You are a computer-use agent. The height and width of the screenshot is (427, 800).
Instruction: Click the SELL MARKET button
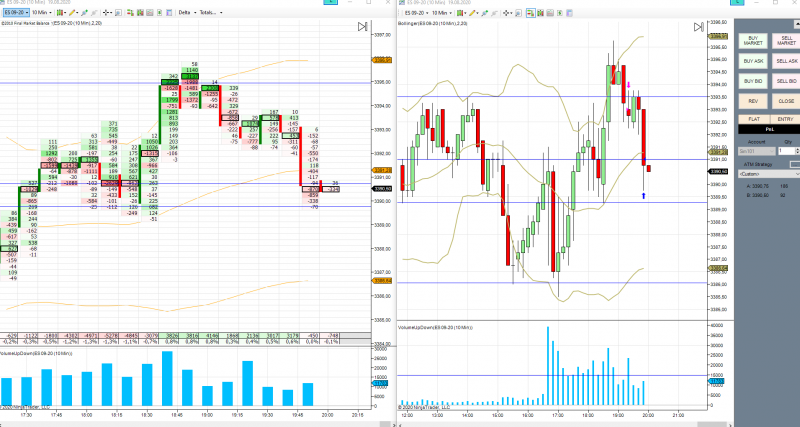(x=786, y=41)
